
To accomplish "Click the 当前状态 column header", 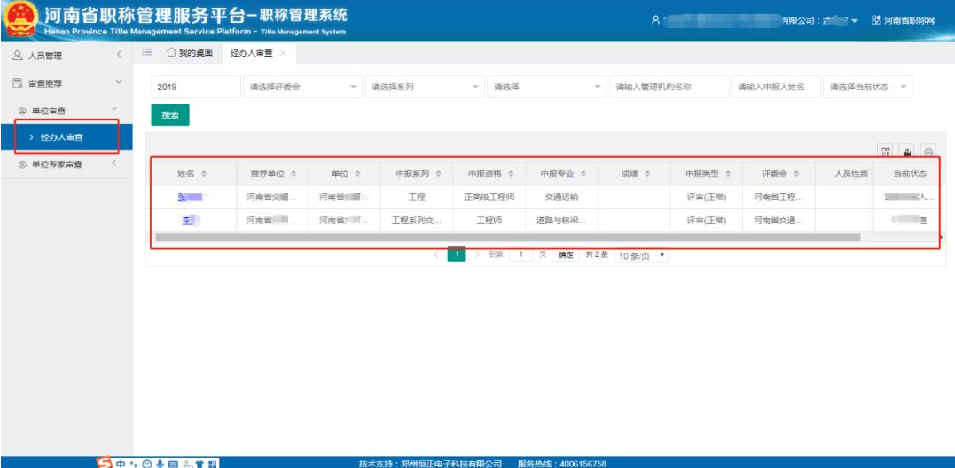I will [x=910, y=174].
